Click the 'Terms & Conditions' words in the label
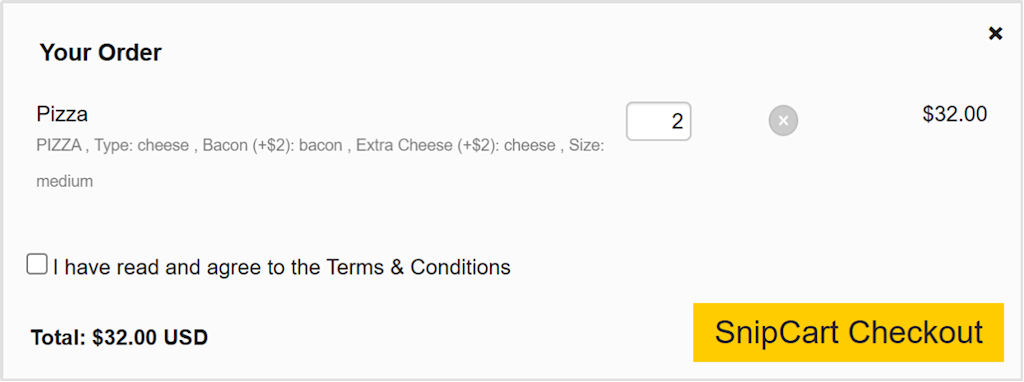This screenshot has height=382, width=1024. [x=419, y=267]
